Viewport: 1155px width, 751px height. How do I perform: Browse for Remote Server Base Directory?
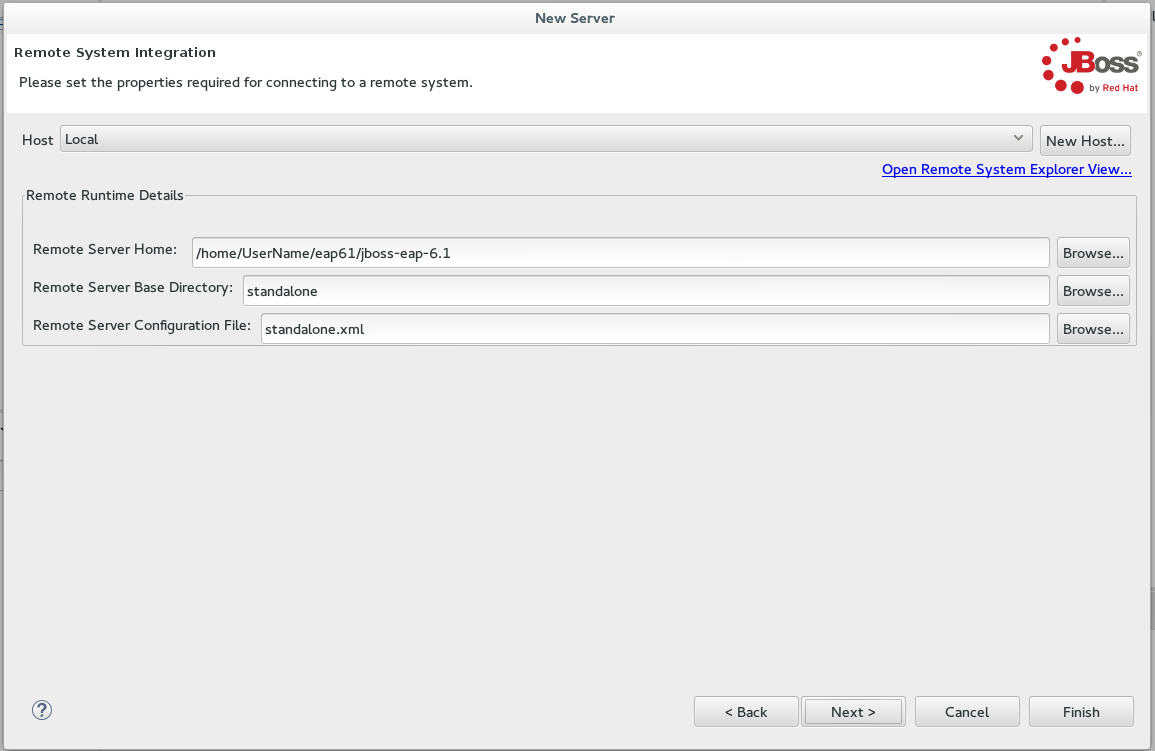click(1092, 291)
